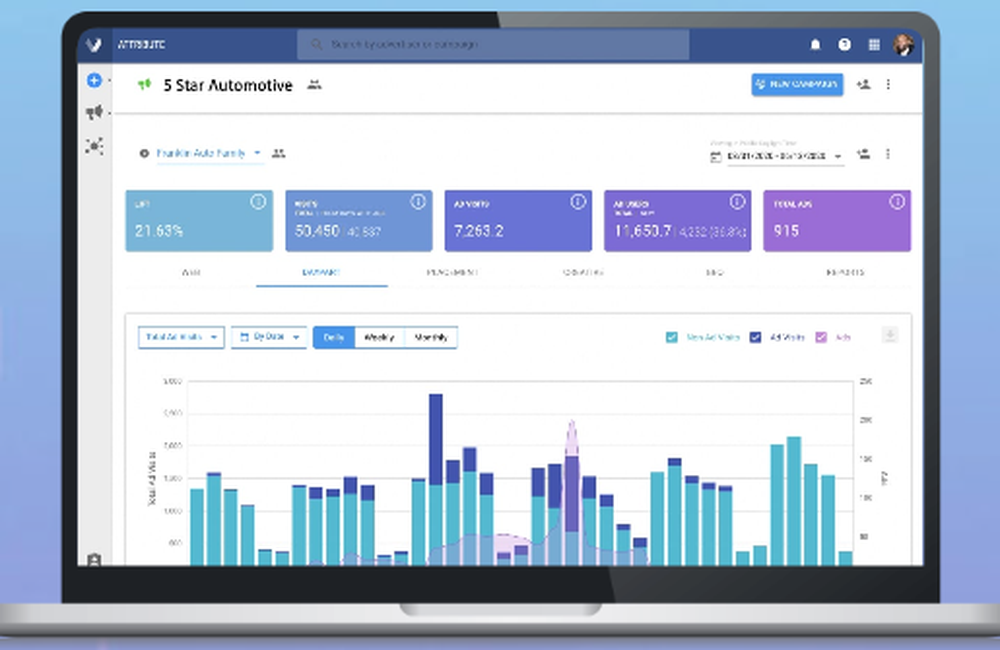Click the 11,650.7 stat card
The height and width of the screenshot is (650, 1000).
[x=677, y=221]
